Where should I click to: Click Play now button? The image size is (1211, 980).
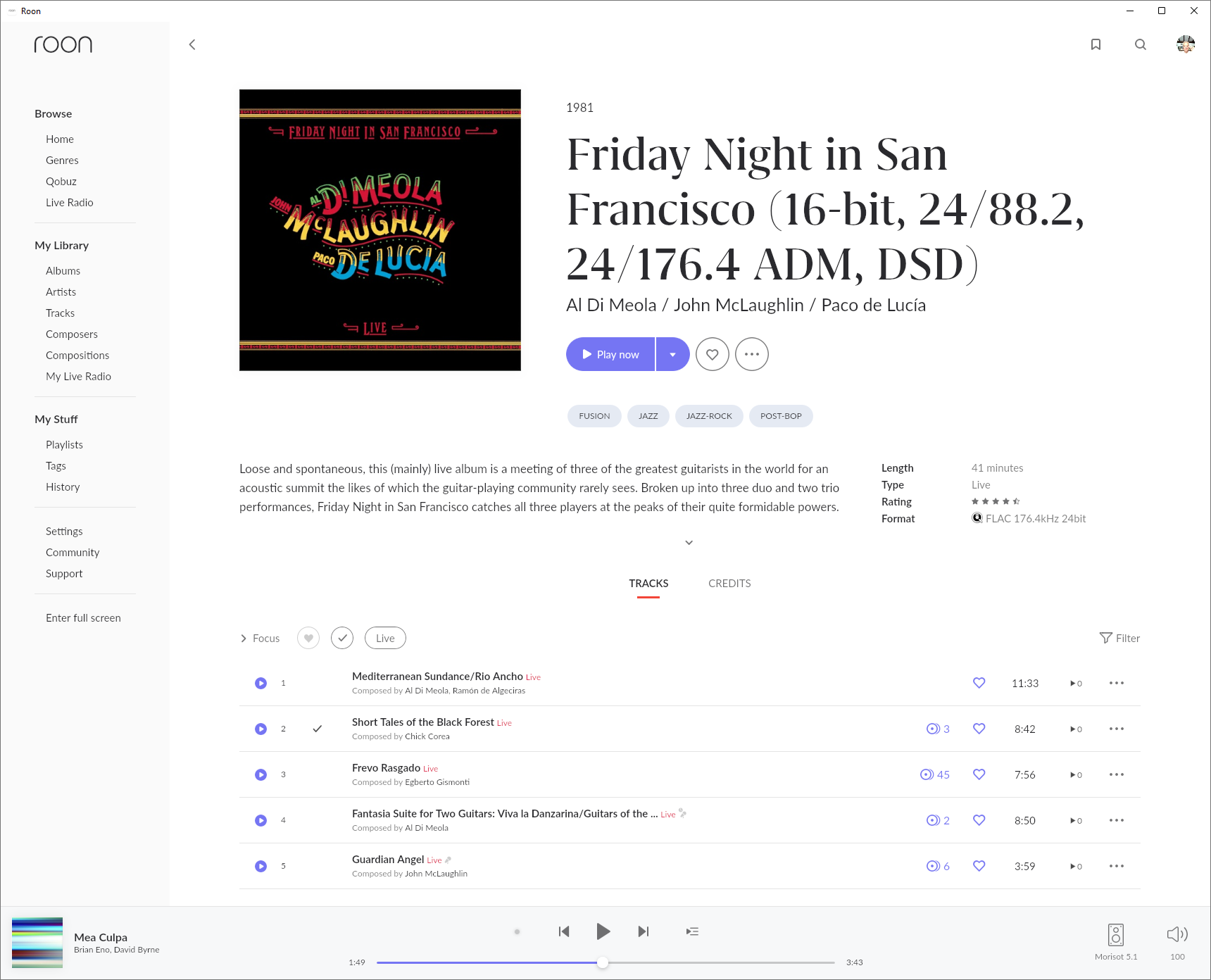click(610, 354)
